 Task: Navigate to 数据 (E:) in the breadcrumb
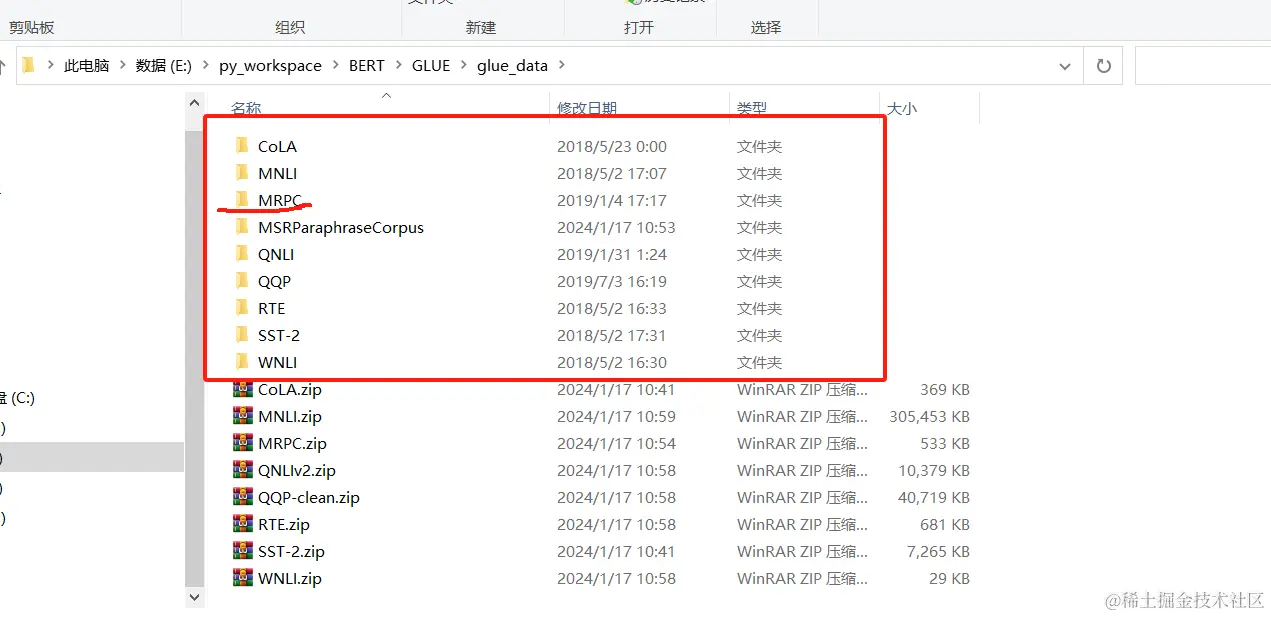click(164, 65)
